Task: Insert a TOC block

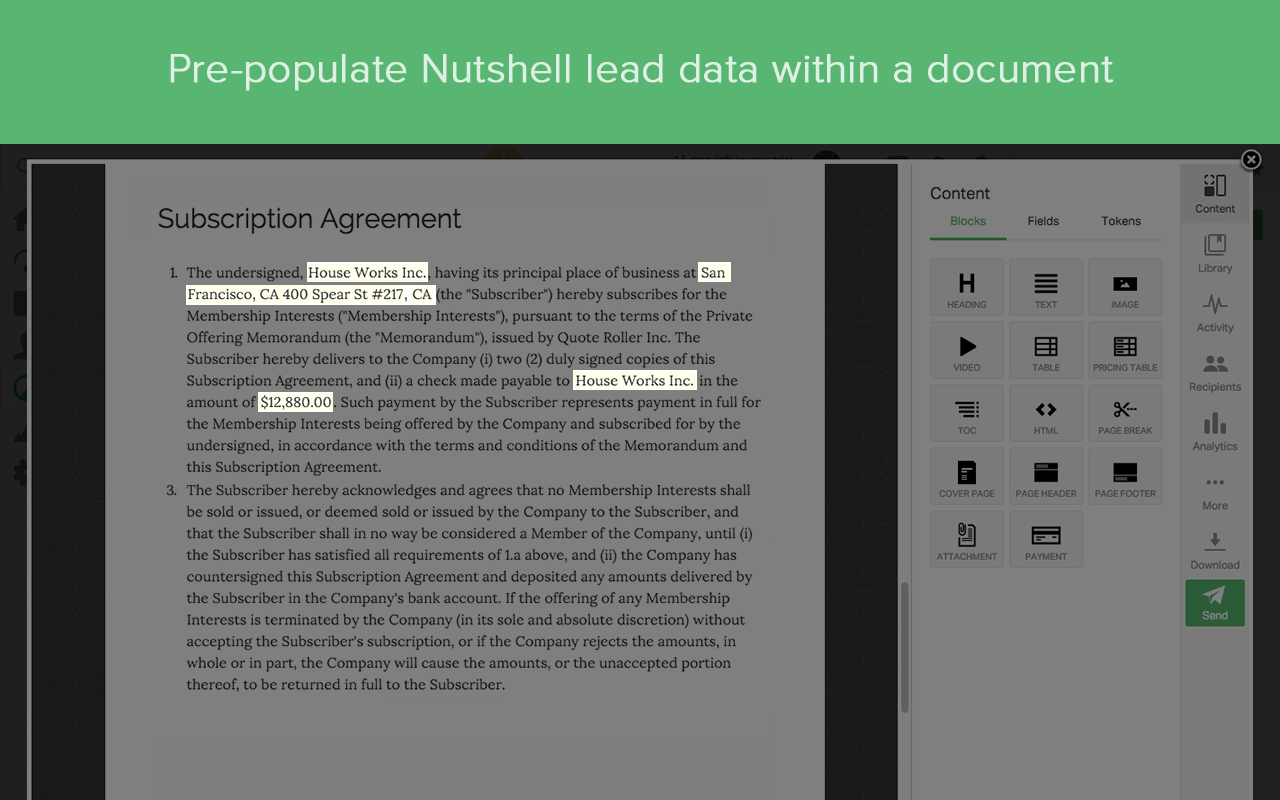Action: point(966,413)
